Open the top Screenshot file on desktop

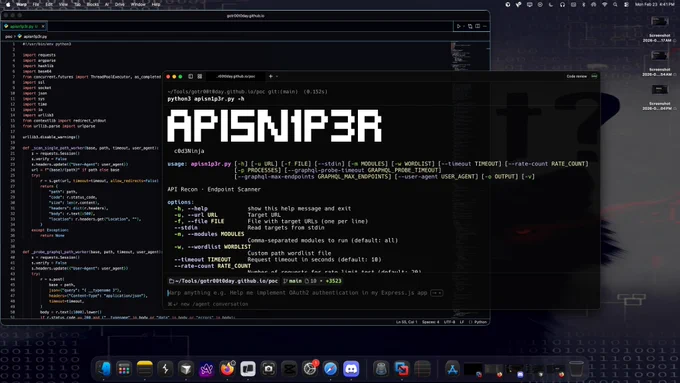(660, 21)
